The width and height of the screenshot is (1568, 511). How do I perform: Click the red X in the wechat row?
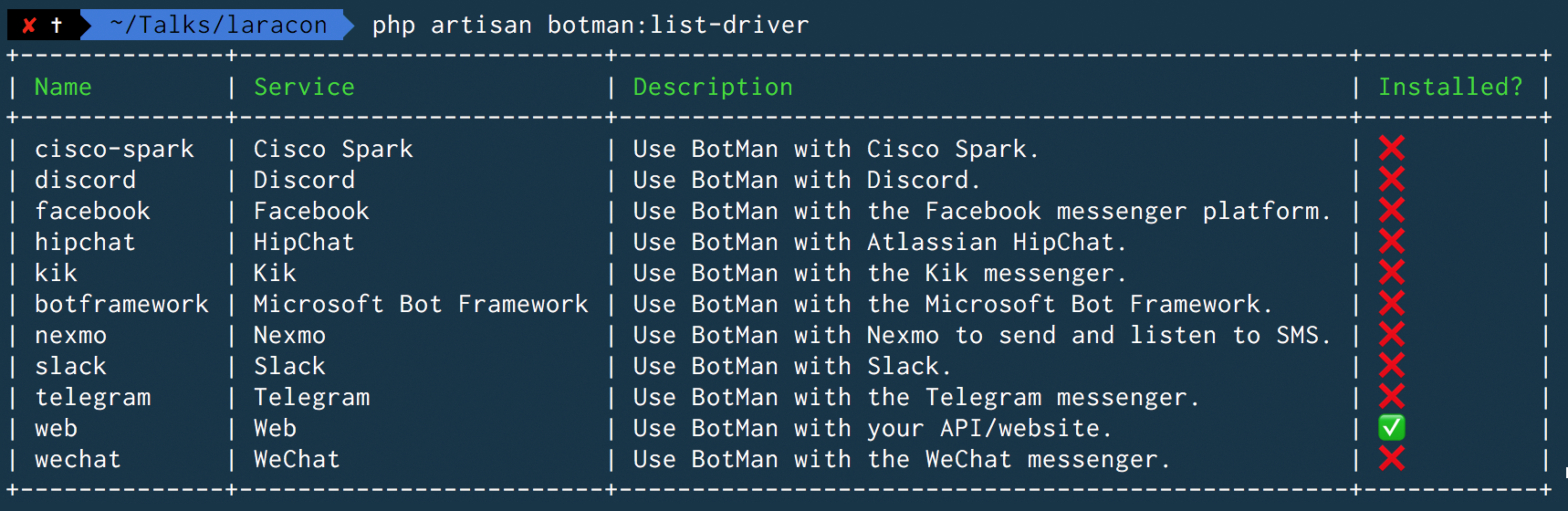(x=1392, y=458)
